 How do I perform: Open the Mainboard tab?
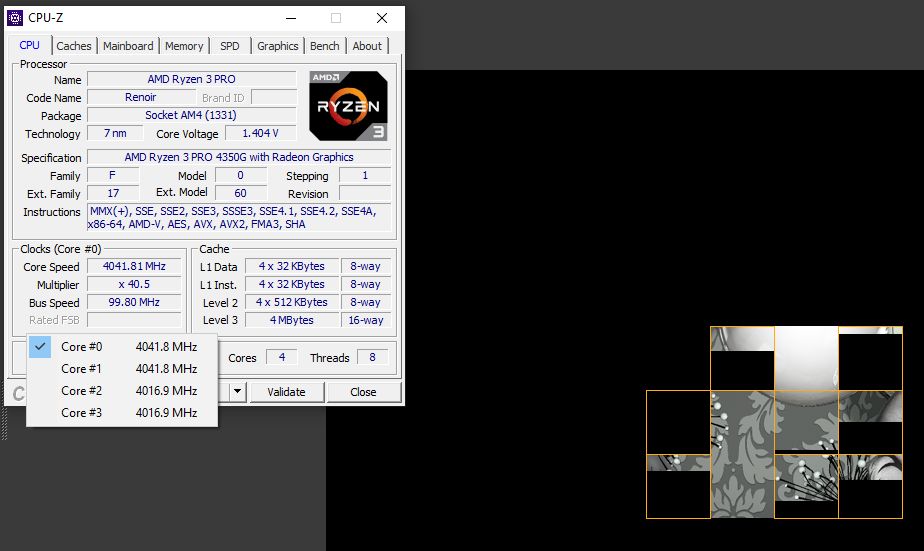(128, 46)
